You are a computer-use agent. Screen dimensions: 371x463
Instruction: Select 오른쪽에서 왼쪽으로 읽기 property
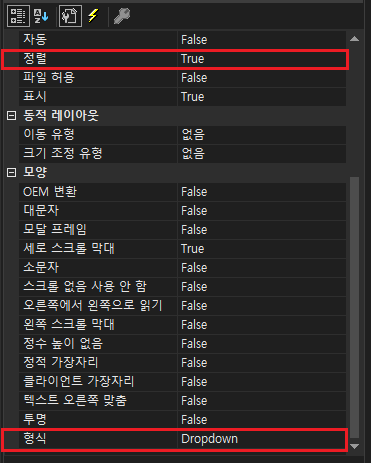[x=93, y=306]
